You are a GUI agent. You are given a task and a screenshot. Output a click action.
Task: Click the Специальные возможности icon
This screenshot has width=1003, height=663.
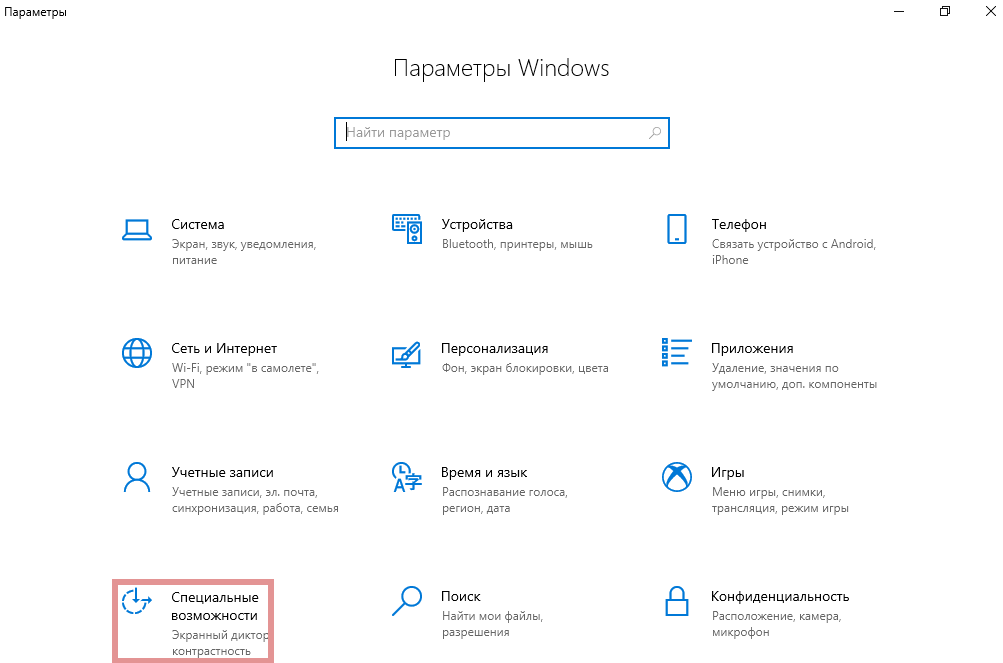tap(137, 602)
